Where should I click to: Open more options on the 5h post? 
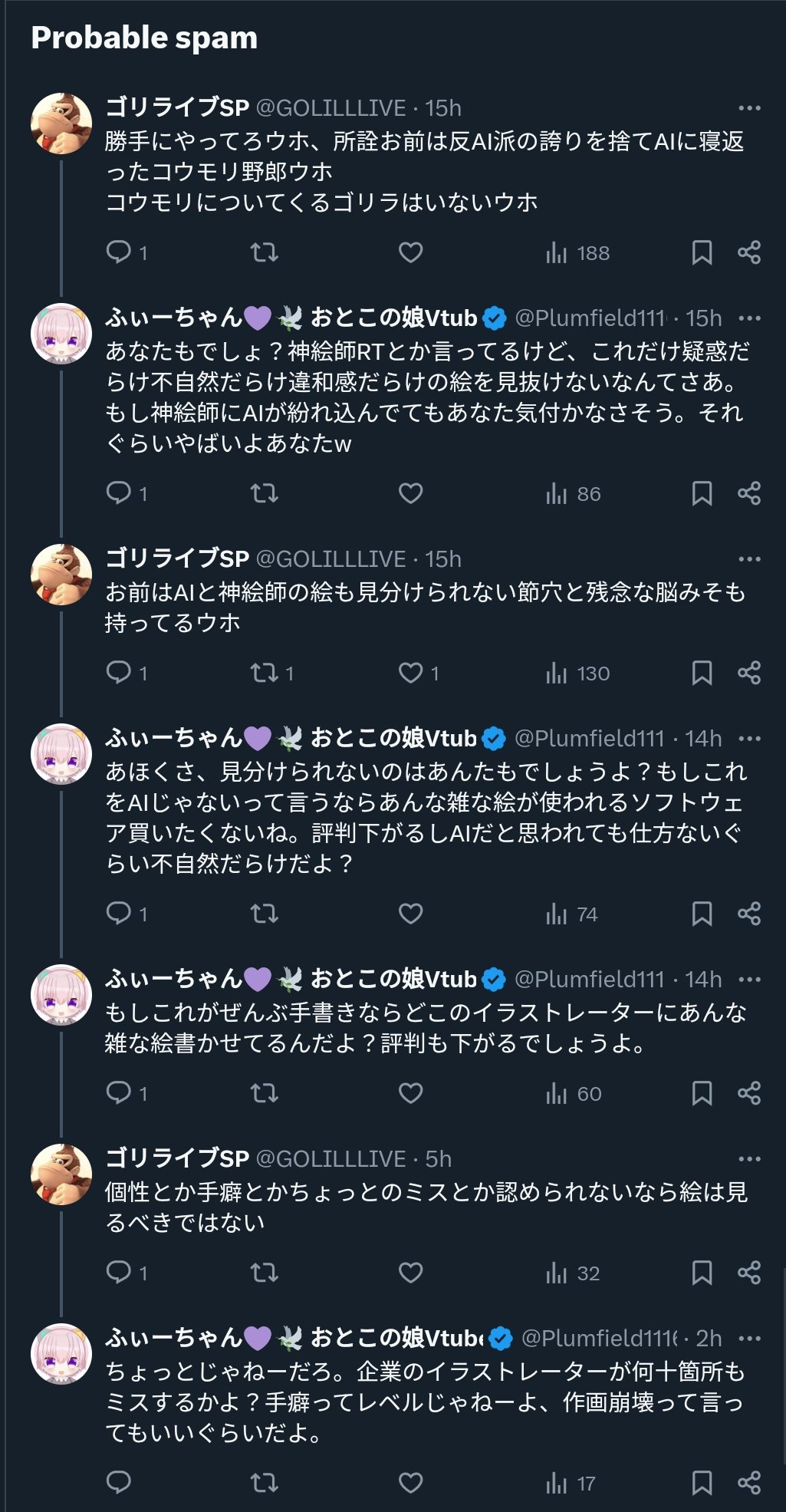click(x=748, y=1159)
